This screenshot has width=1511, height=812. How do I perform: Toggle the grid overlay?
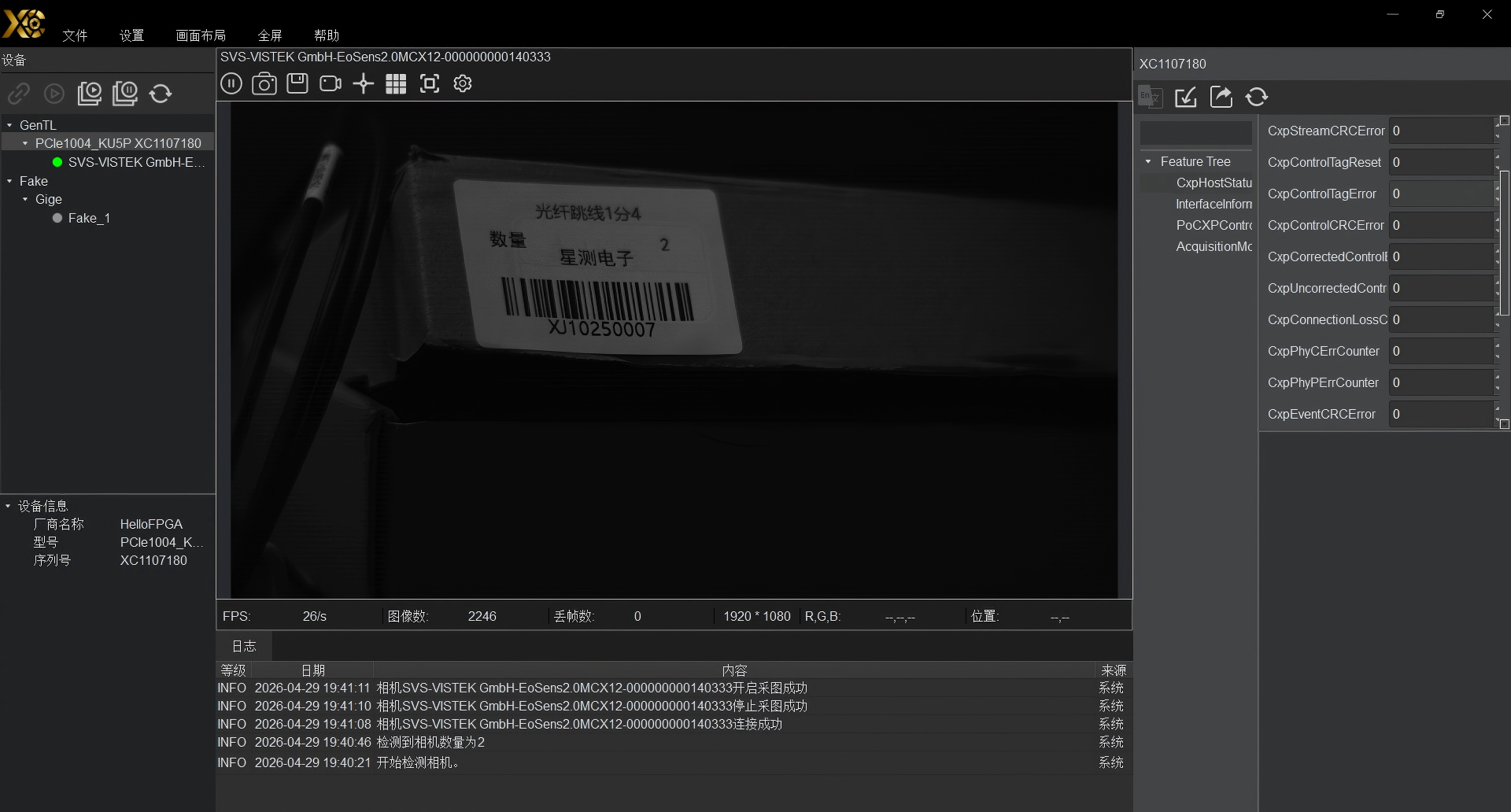pyautogui.click(x=396, y=83)
